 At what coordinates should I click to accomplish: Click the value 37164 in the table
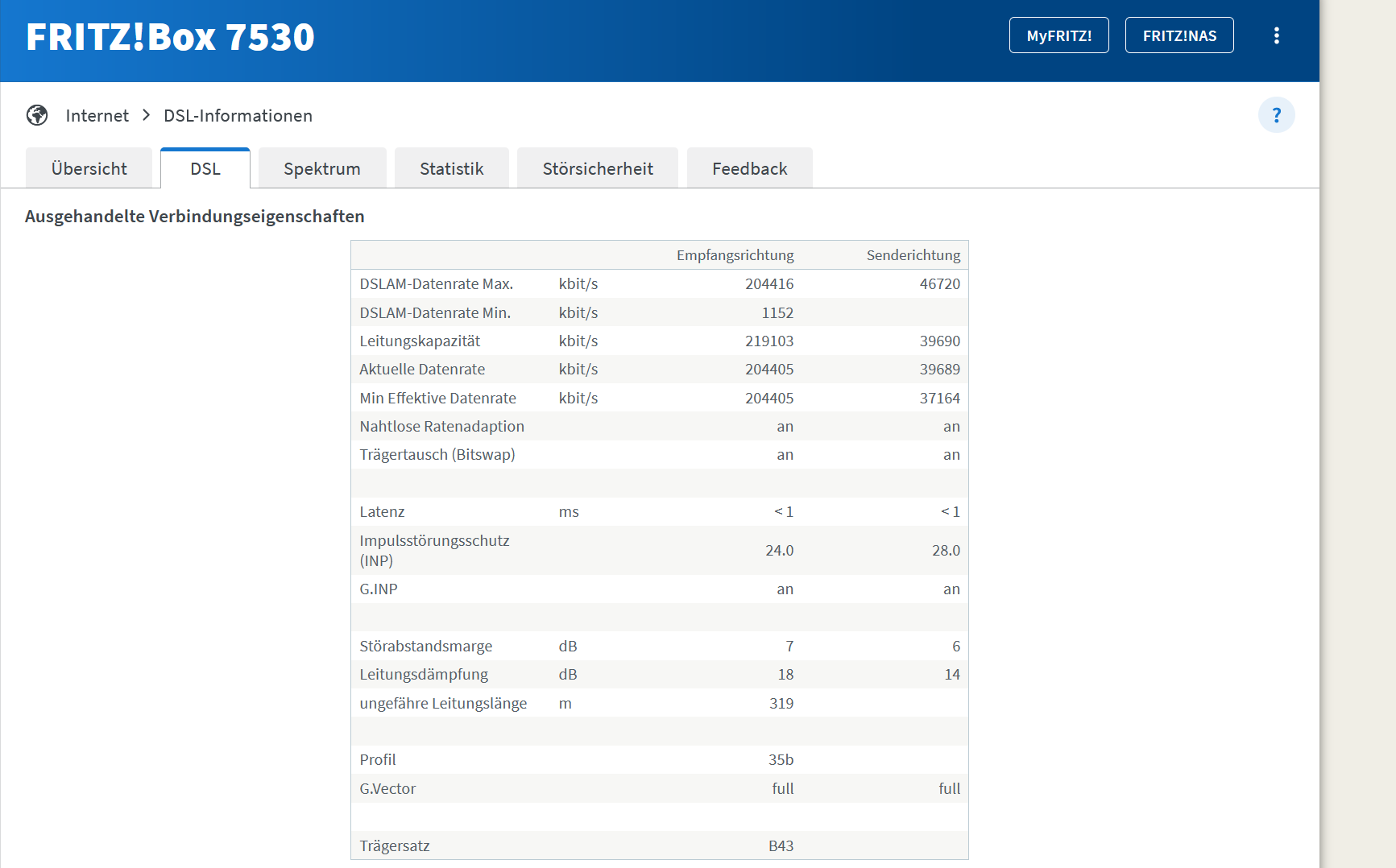[x=940, y=398]
